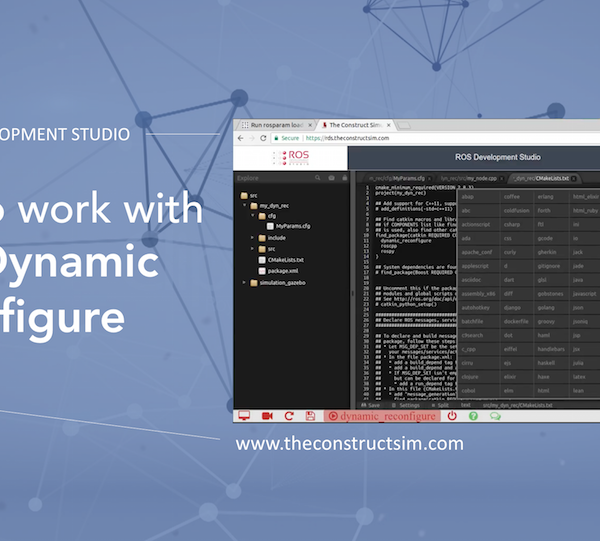Close the Run rosparam load browser tab
This screenshot has width=600, height=541.
pos(310,125)
